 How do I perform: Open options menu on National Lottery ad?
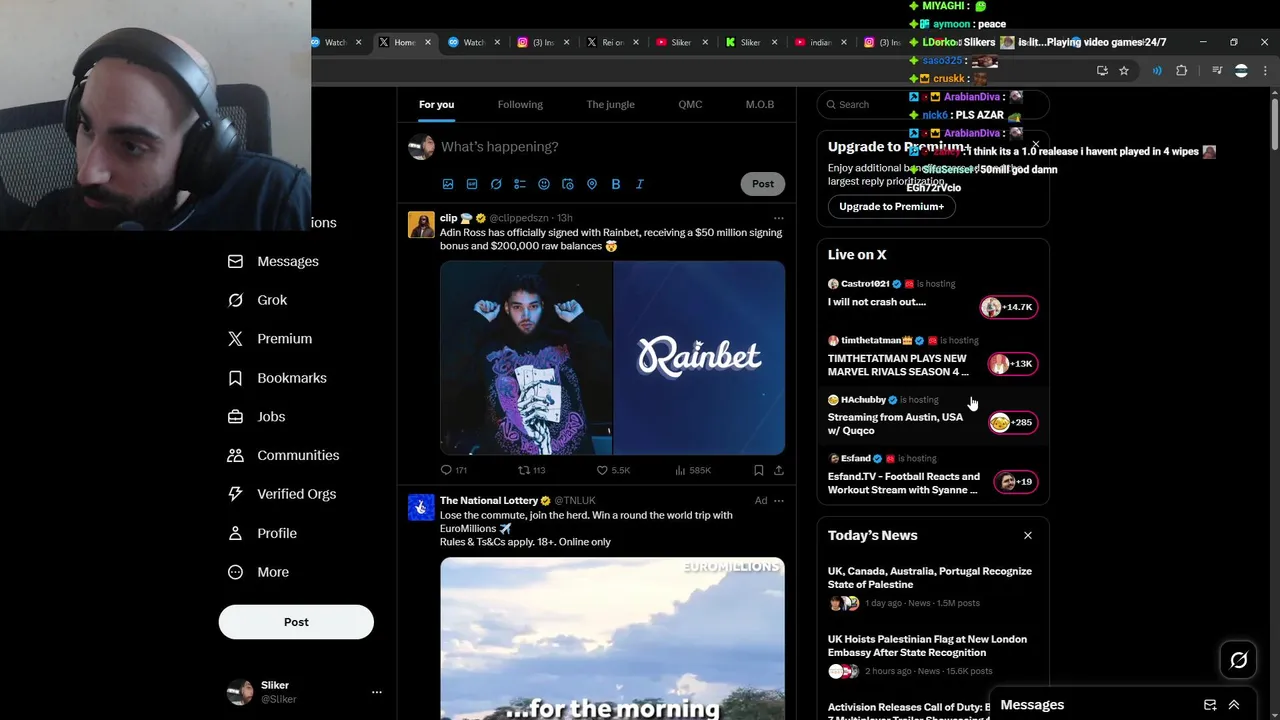tap(779, 501)
